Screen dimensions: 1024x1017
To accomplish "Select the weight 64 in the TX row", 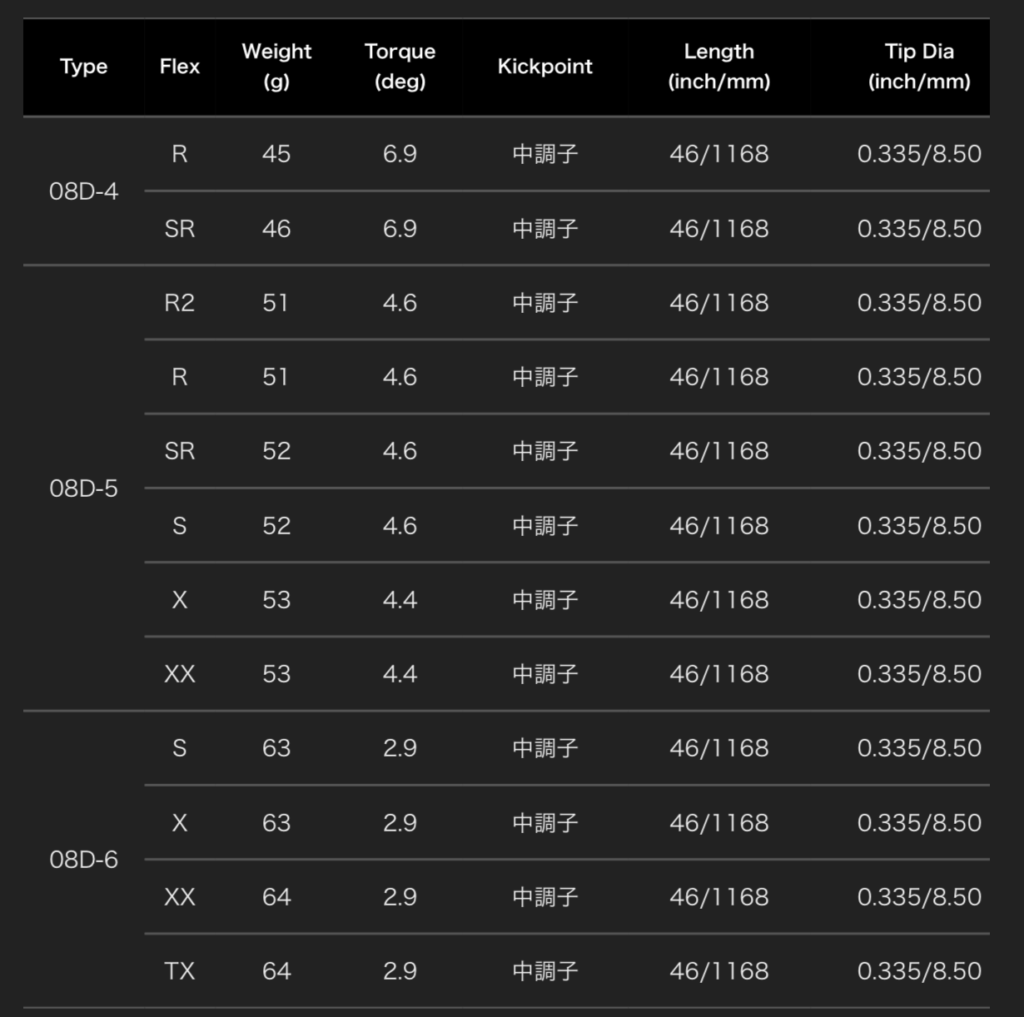I will pyautogui.click(x=276, y=971).
